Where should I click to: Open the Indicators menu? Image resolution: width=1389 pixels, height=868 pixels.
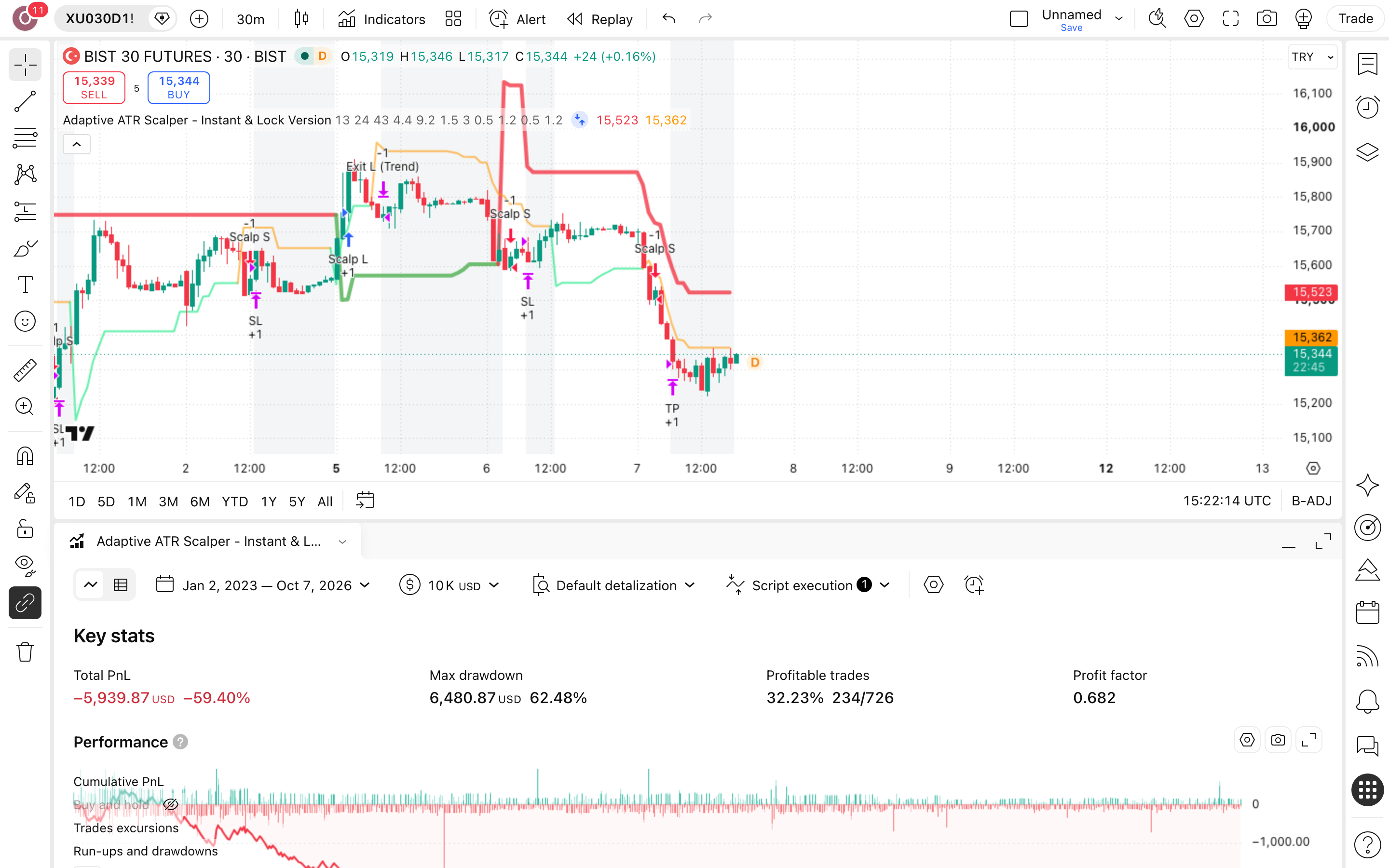381,19
